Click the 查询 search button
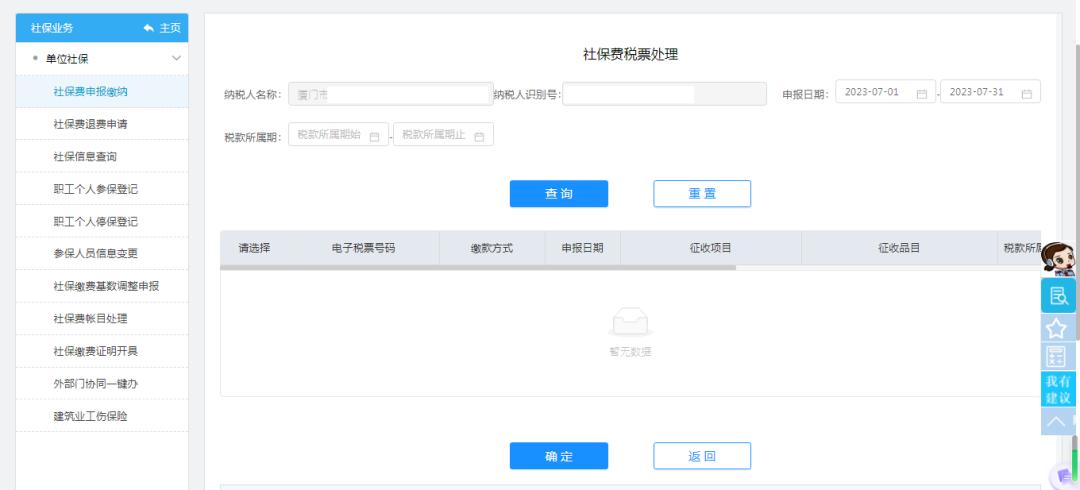Screen dimensions: 1080x490 point(559,194)
